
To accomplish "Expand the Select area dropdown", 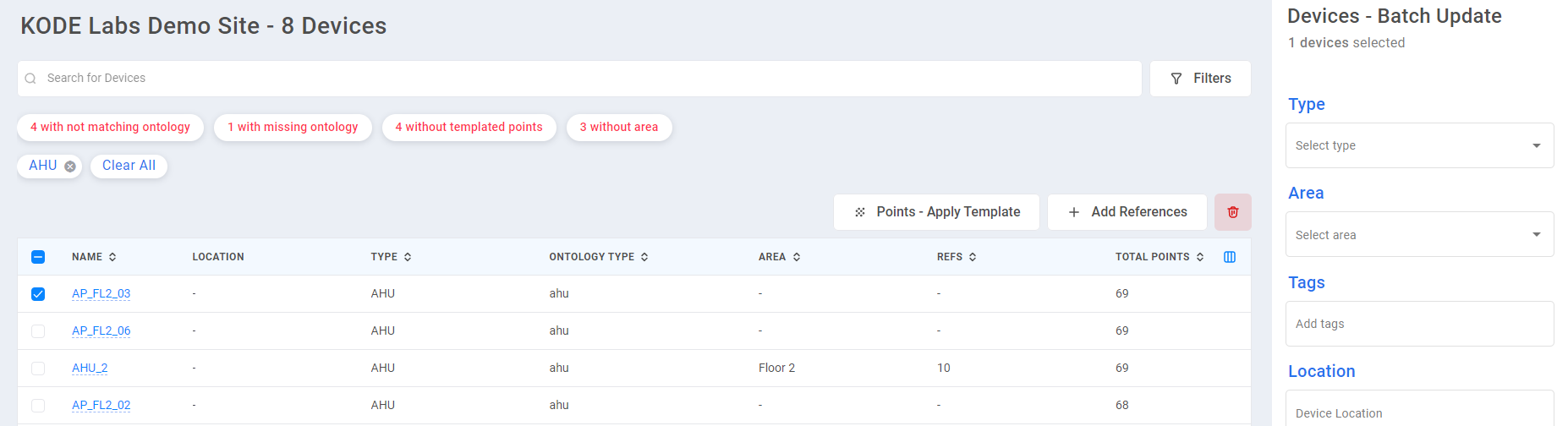I will [1419, 234].
